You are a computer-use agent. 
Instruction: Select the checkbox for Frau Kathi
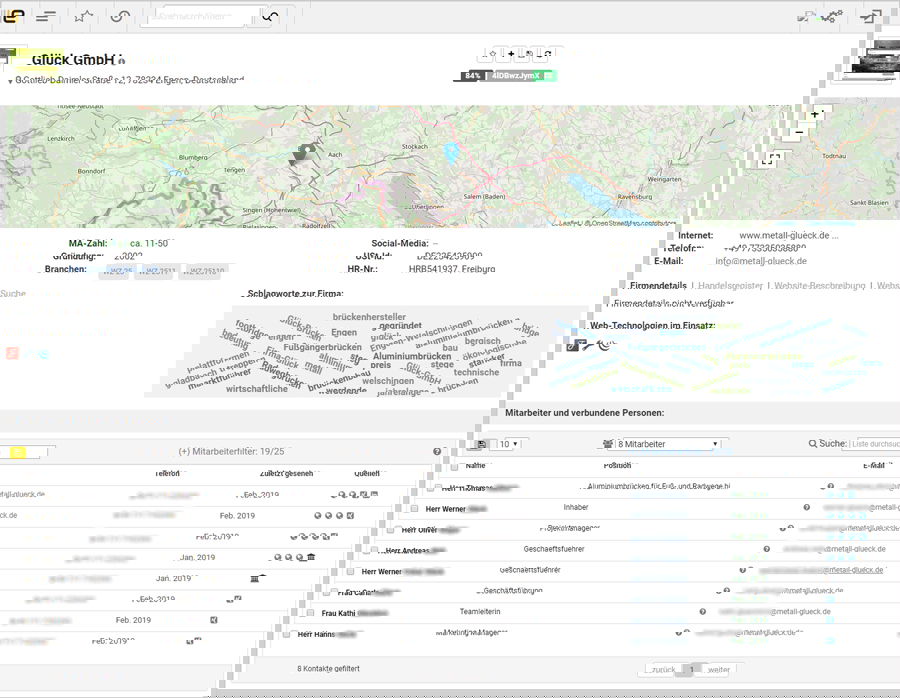[310, 613]
